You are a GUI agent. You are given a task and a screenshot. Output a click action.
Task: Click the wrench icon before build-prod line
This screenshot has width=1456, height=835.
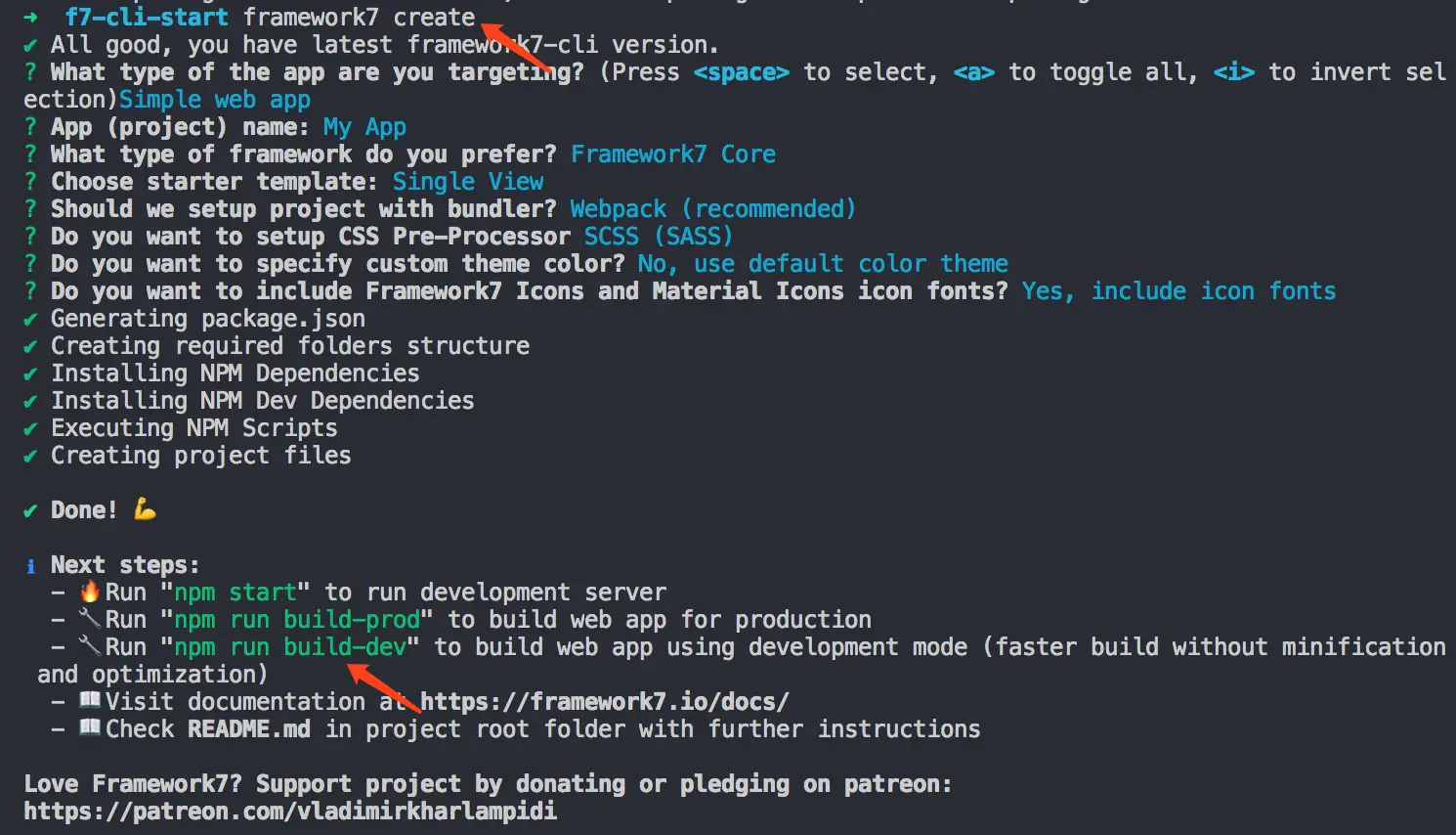(90, 619)
